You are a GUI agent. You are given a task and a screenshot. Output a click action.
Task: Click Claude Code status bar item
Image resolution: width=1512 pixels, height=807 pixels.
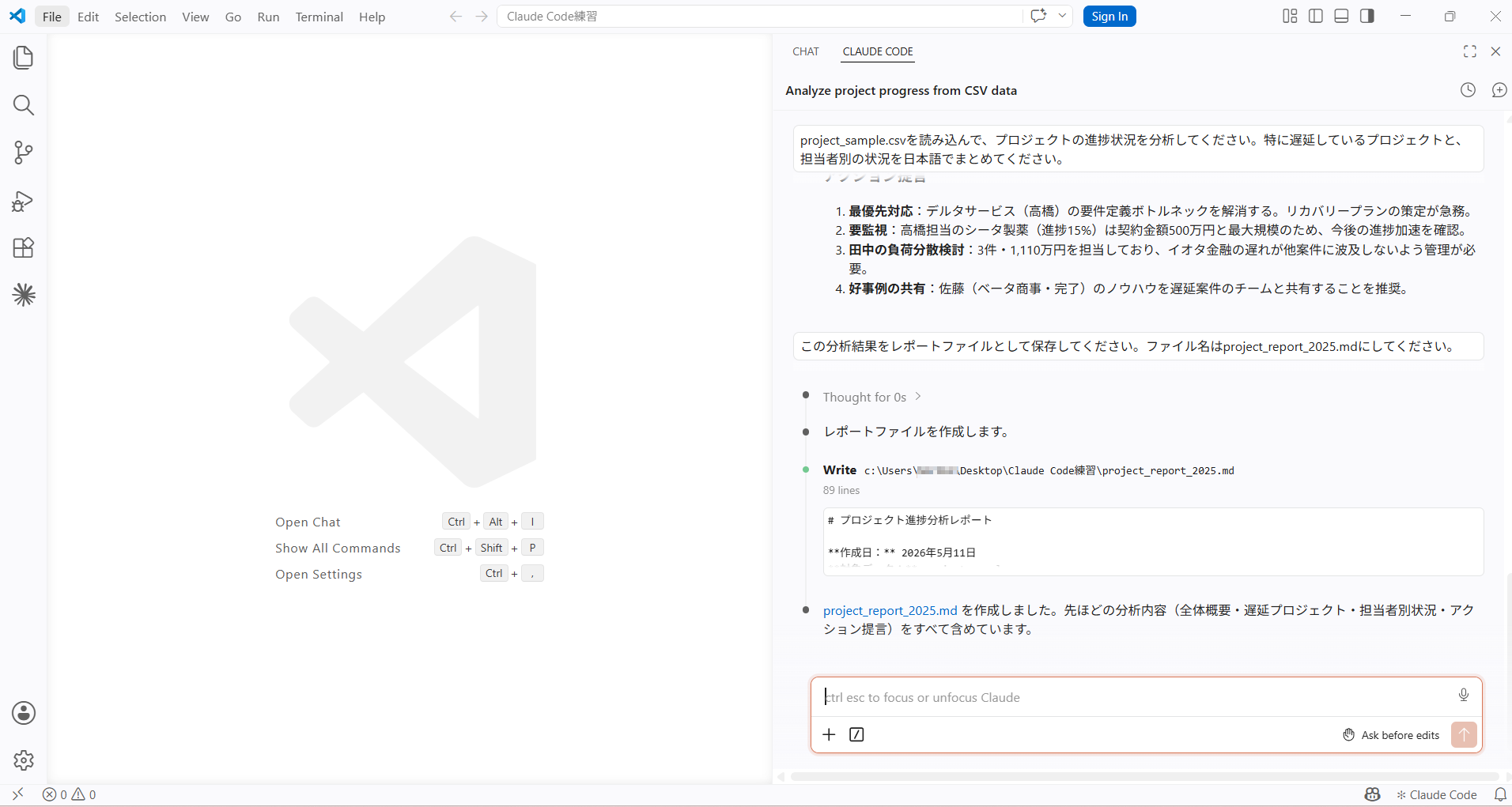1437,794
